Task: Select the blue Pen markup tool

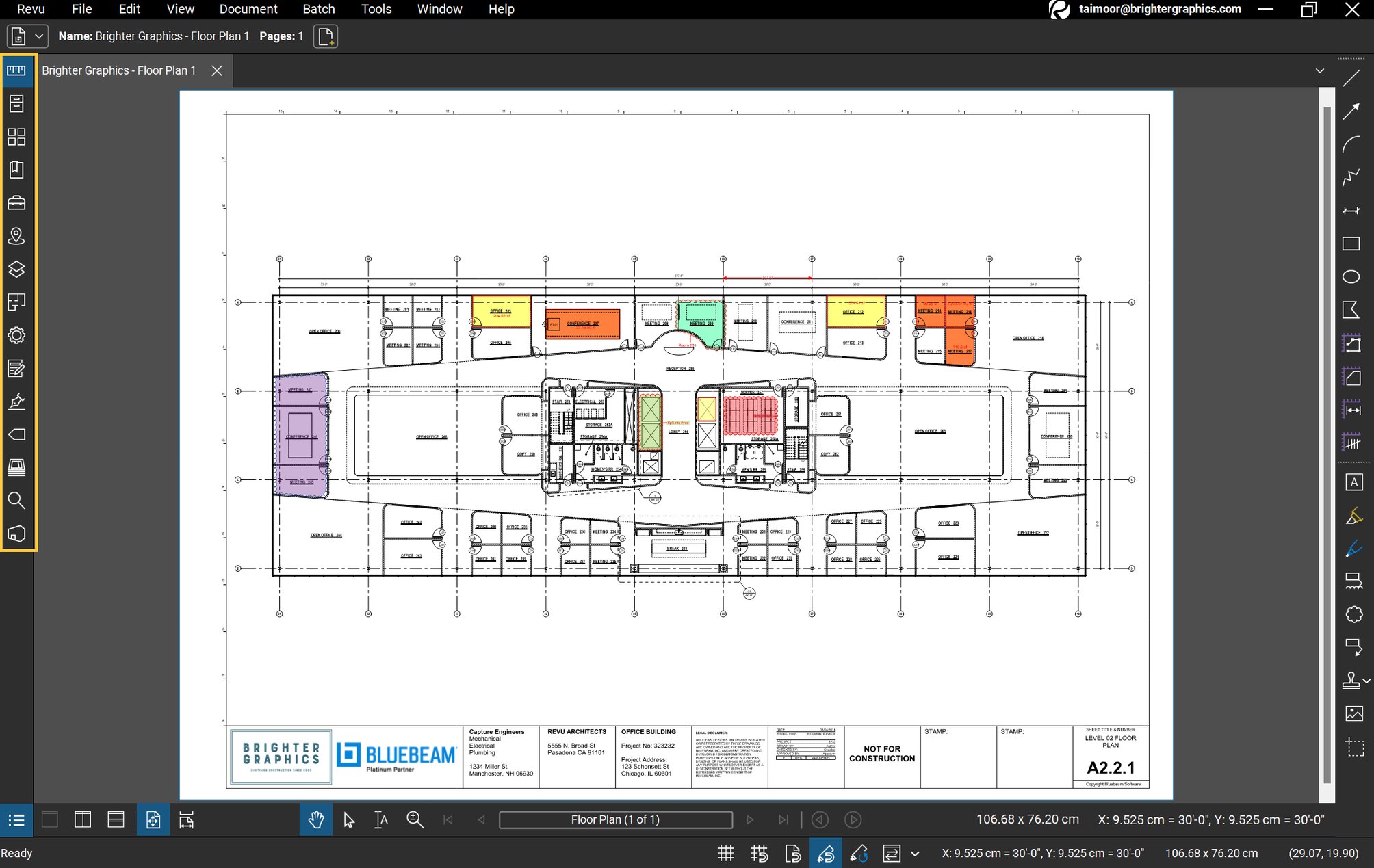Action: (x=1353, y=549)
